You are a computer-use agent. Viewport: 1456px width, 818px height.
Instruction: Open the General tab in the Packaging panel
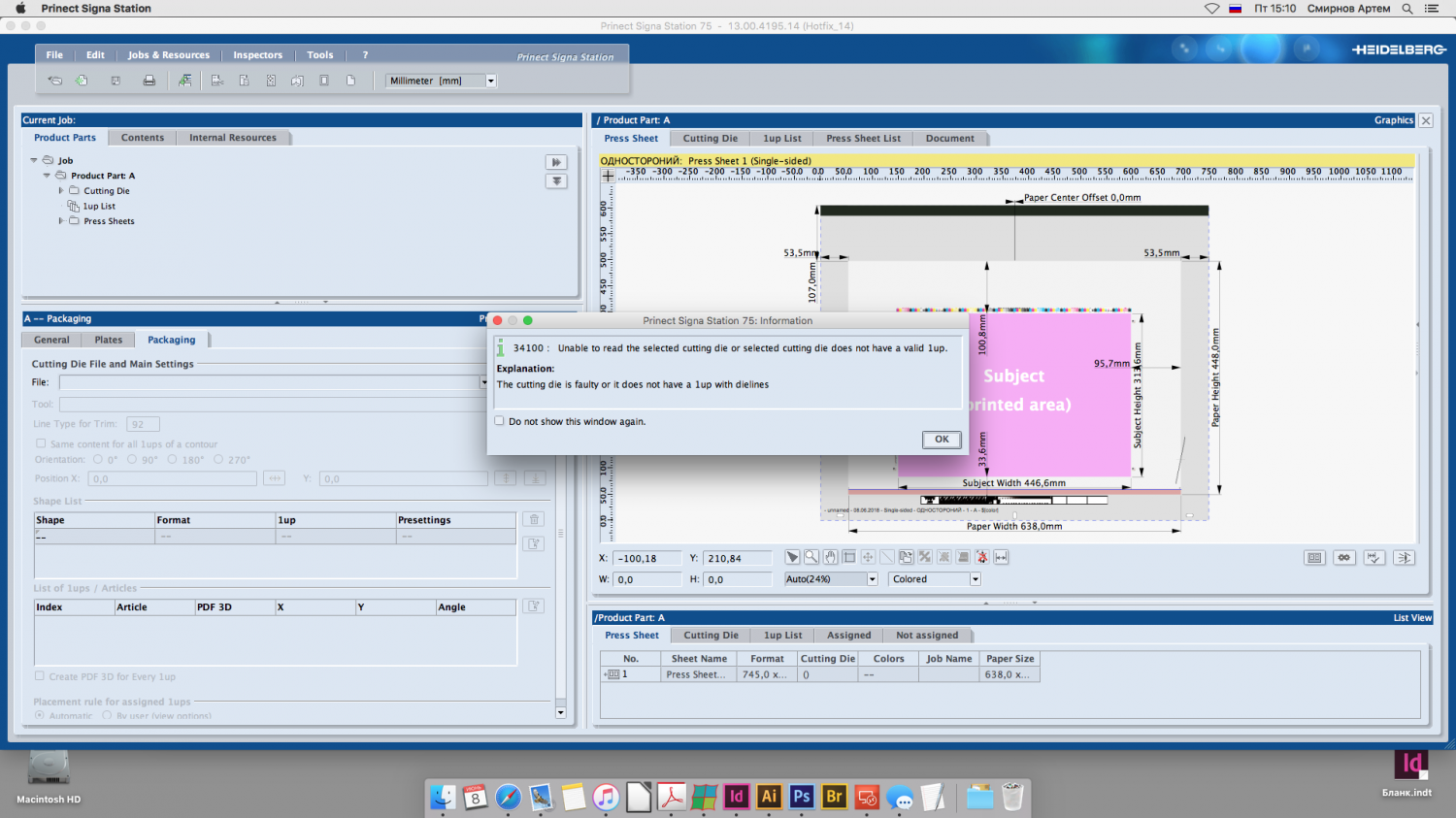(51, 340)
